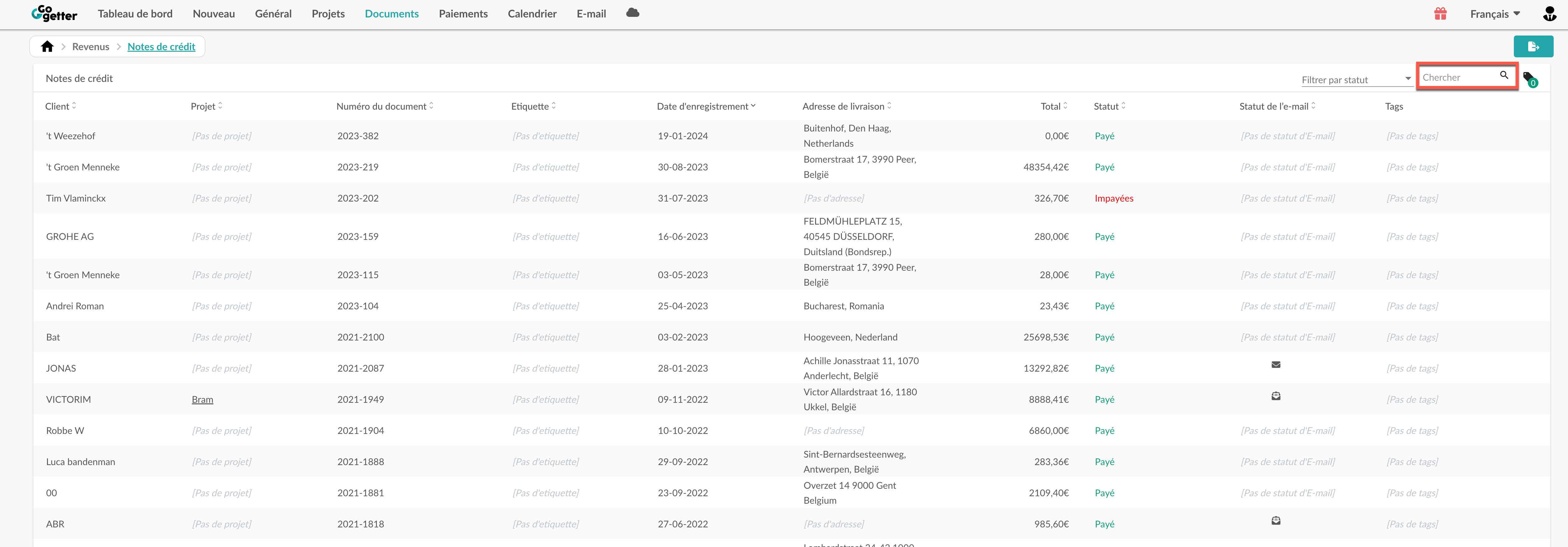
Task: Click the date 23-09-2022
Action: coord(682,493)
